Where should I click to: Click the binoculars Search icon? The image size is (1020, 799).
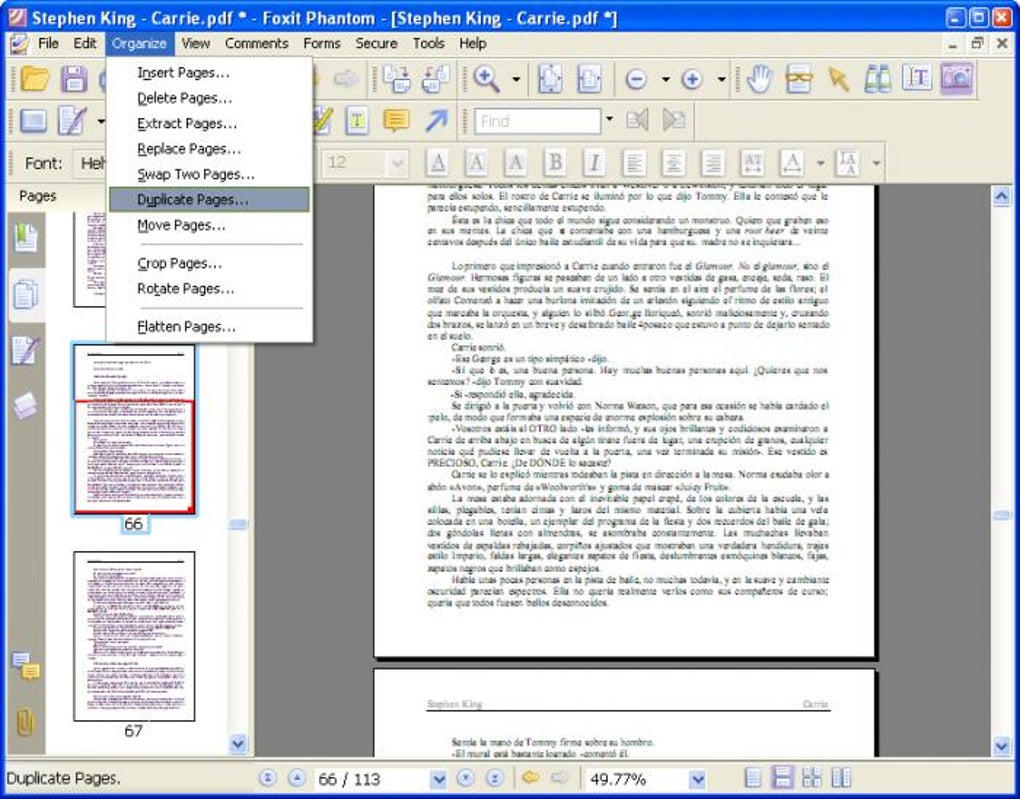pos(878,79)
